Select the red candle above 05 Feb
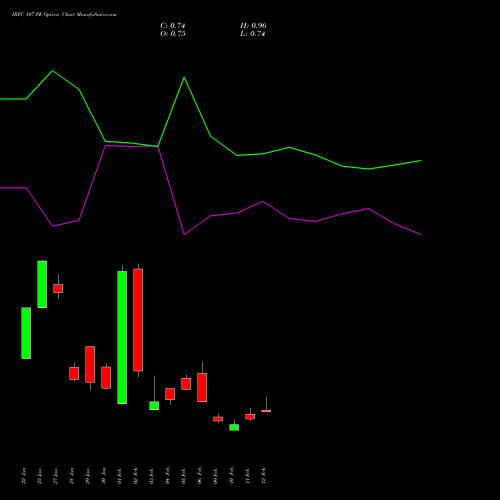The height and width of the screenshot is (500, 500). (186, 384)
